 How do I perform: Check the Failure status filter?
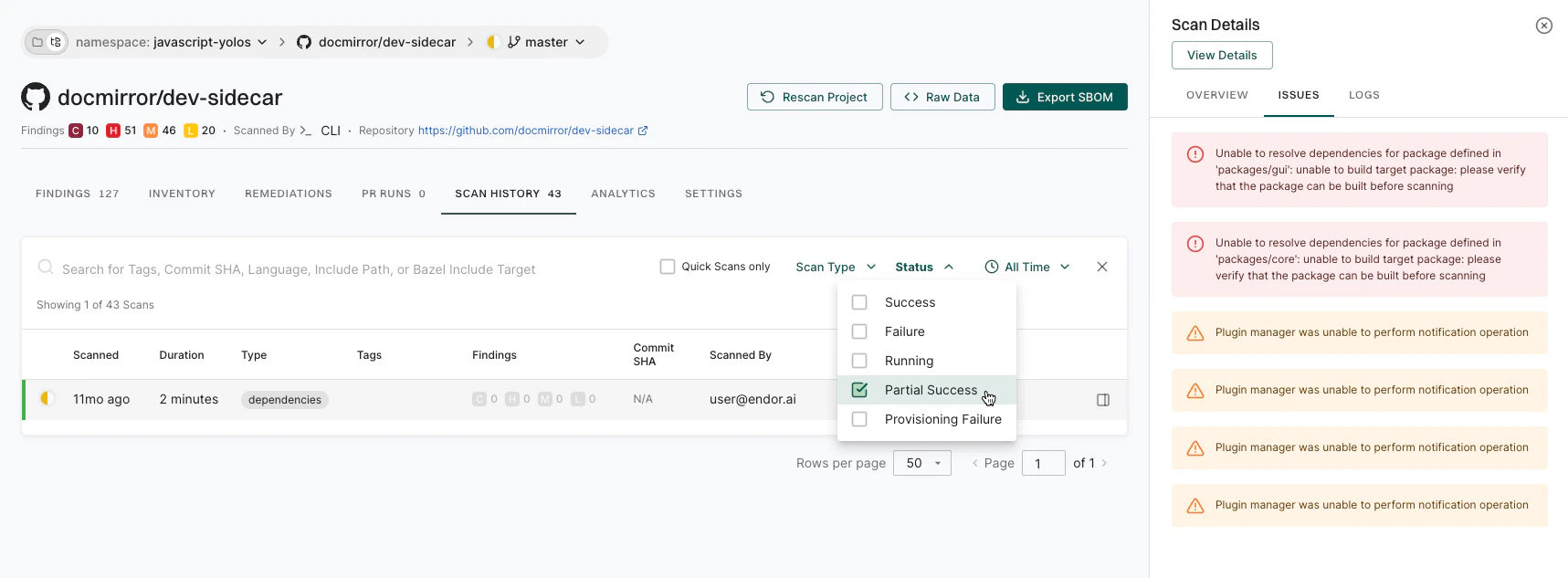(x=859, y=331)
